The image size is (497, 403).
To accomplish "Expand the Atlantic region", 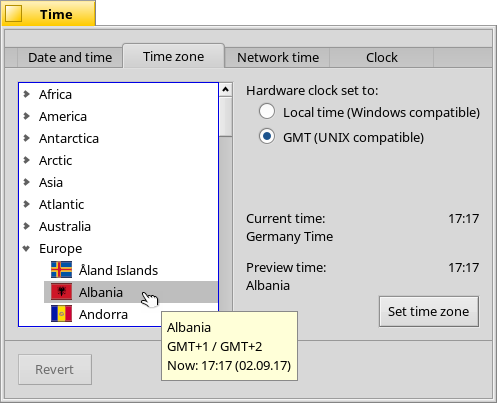I will pyautogui.click(x=27, y=204).
